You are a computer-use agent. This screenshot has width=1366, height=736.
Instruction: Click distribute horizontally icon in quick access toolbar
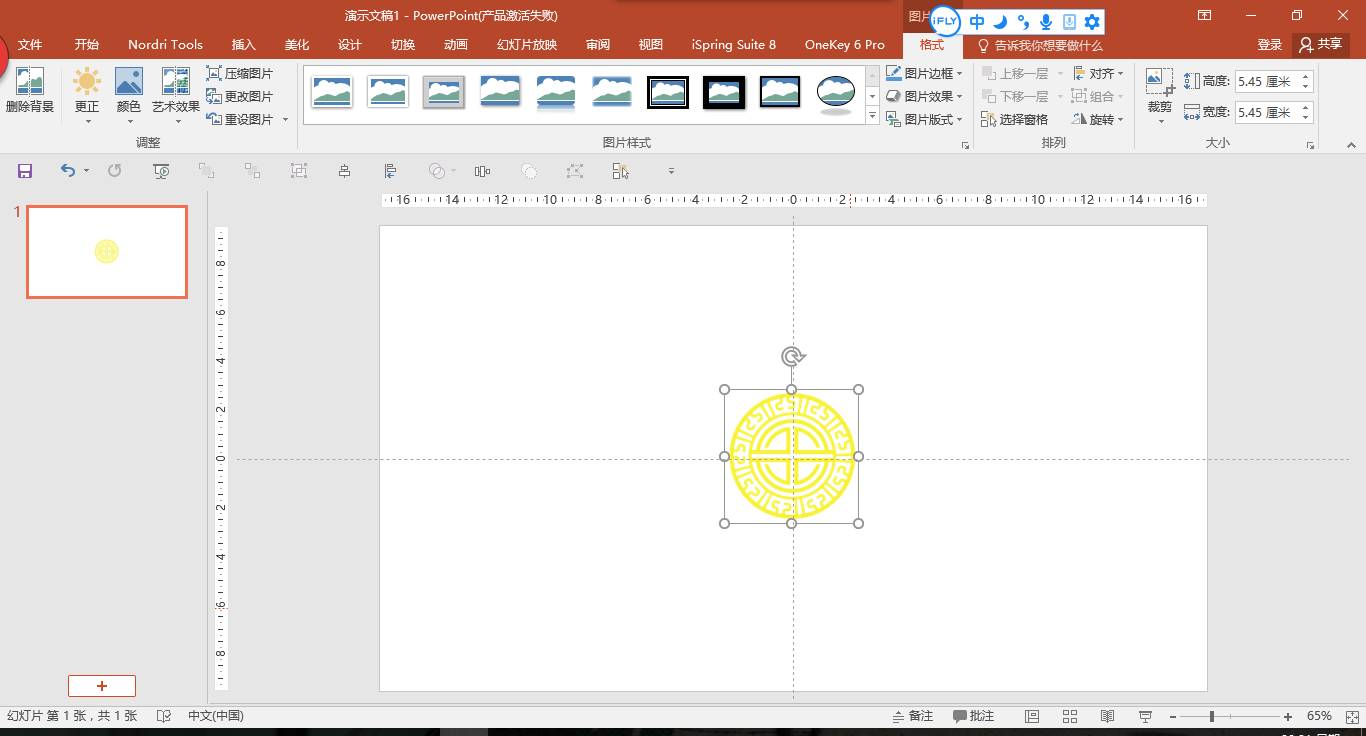tap(483, 171)
